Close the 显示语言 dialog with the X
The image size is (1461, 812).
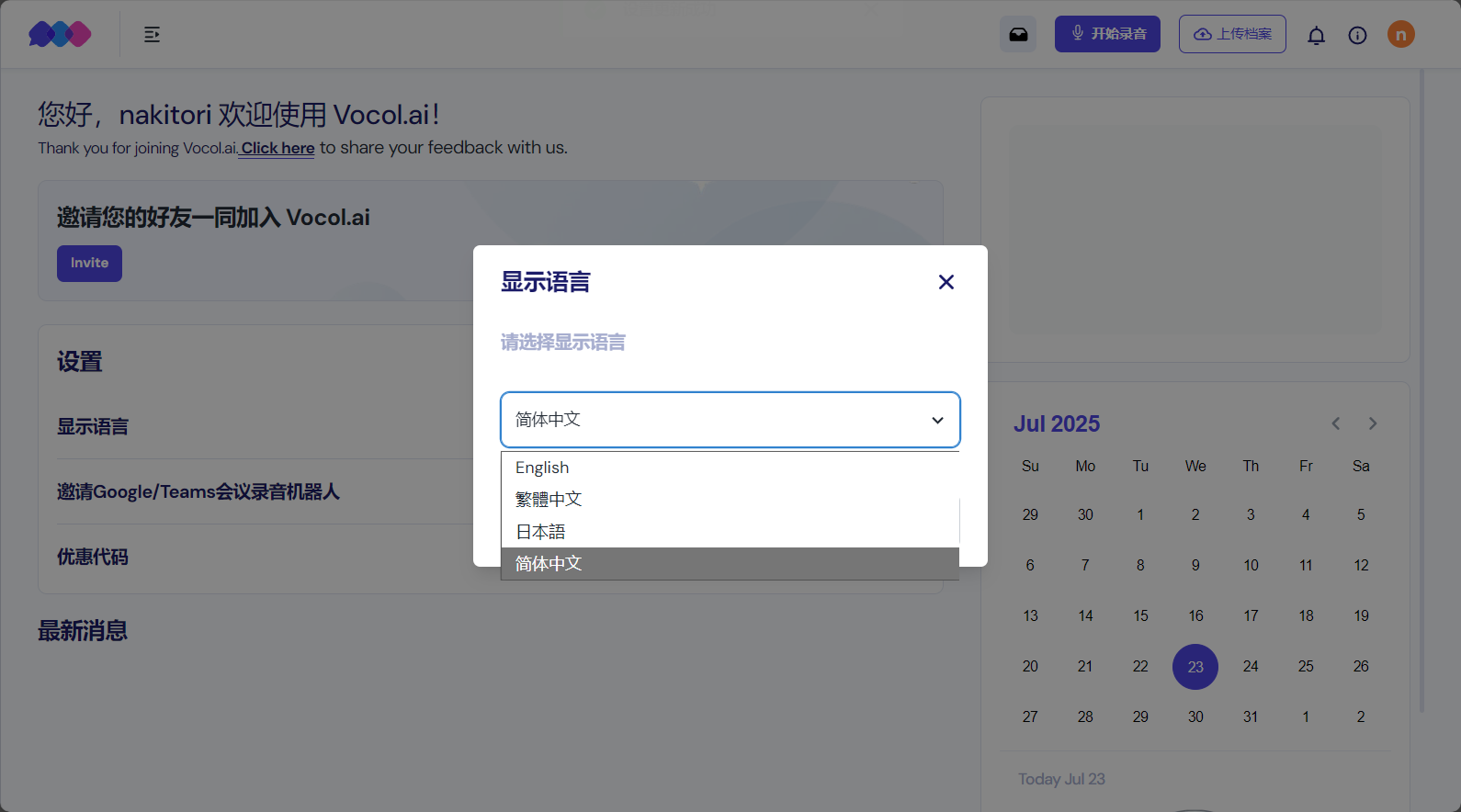pyautogui.click(x=946, y=282)
